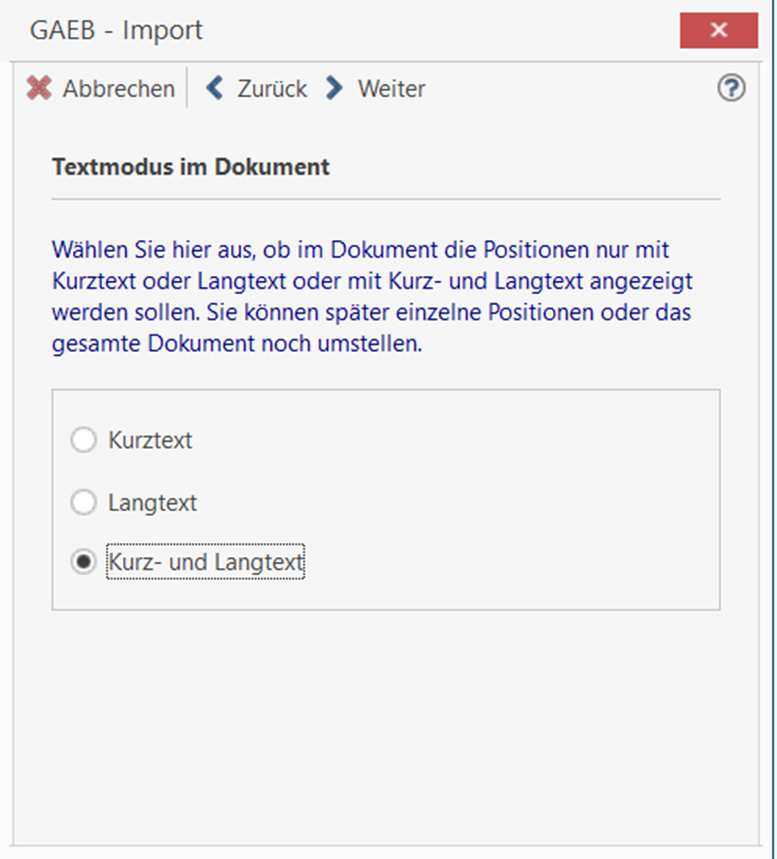Close the GAEB - Import window

click(718, 30)
